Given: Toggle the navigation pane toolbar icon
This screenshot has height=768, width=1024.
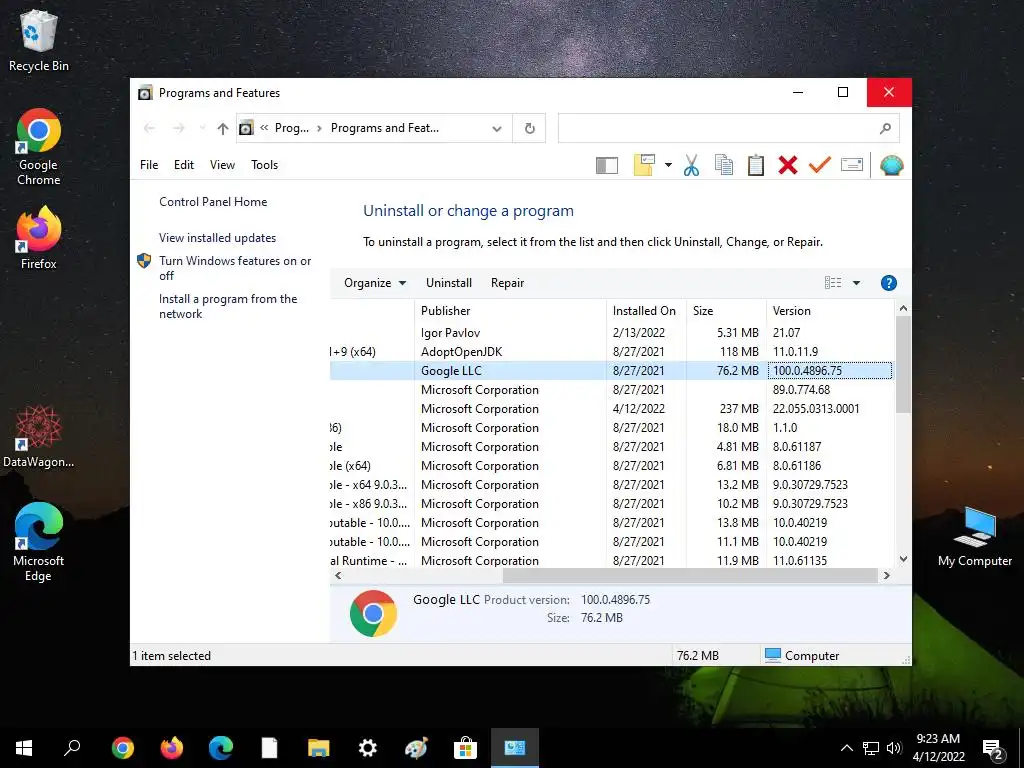Looking at the screenshot, I should coord(607,165).
